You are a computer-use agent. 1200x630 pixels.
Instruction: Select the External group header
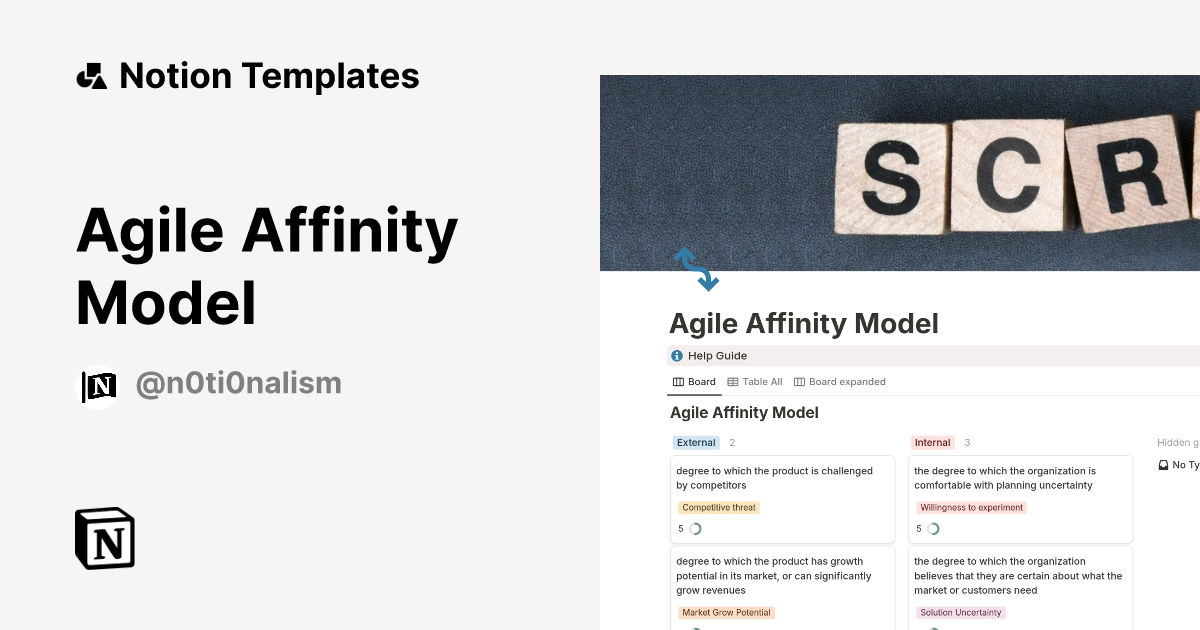[696, 442]
